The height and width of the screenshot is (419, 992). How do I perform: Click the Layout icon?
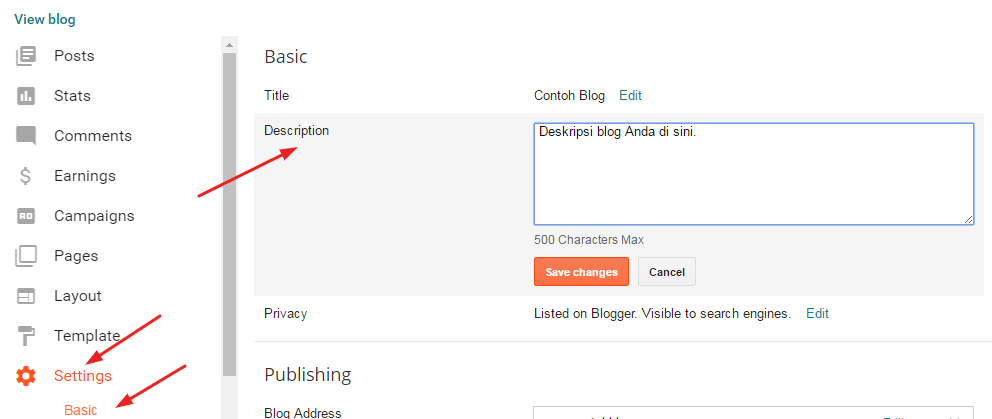pos(26,296)
